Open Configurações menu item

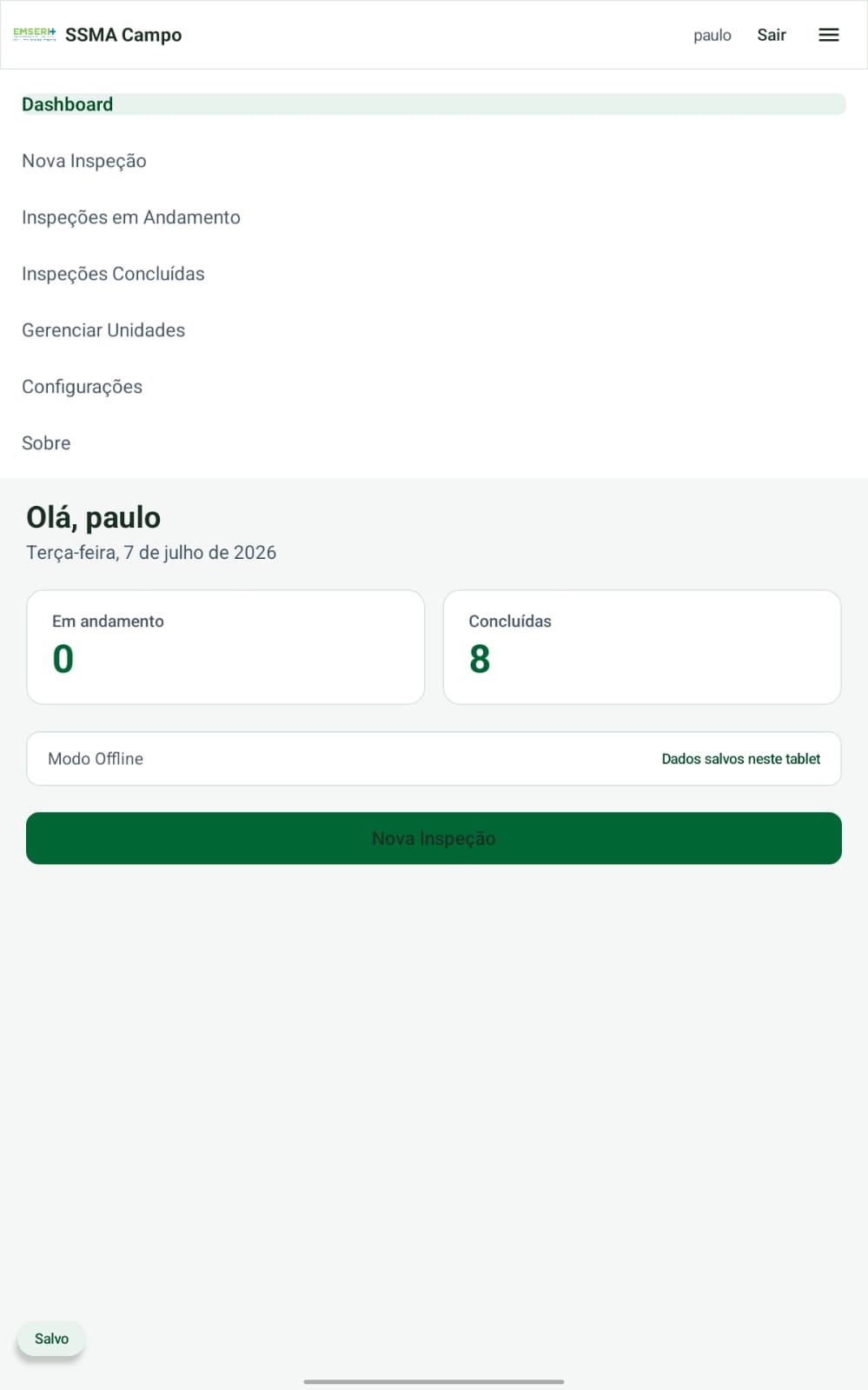[x=82, y=387]
